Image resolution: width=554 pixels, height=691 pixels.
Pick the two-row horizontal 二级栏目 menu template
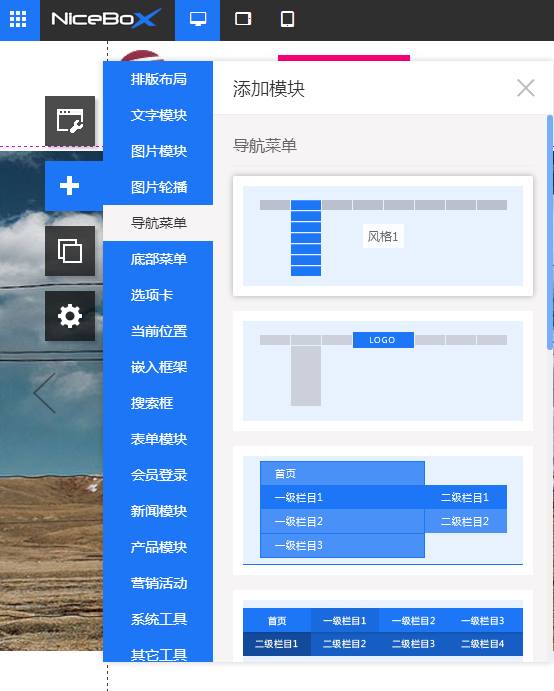click(383, 626)
